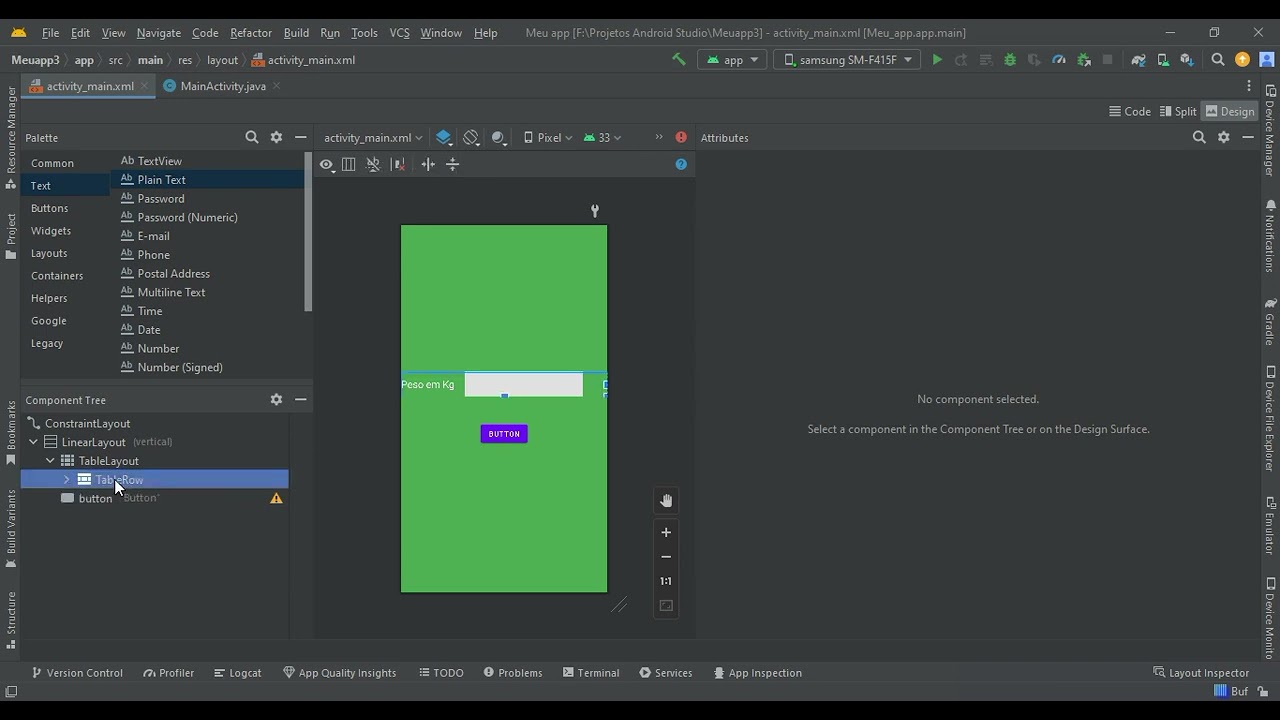Open Palette settings gear icon
Screen dimensions: 1280x720
[x=276, y=137]
